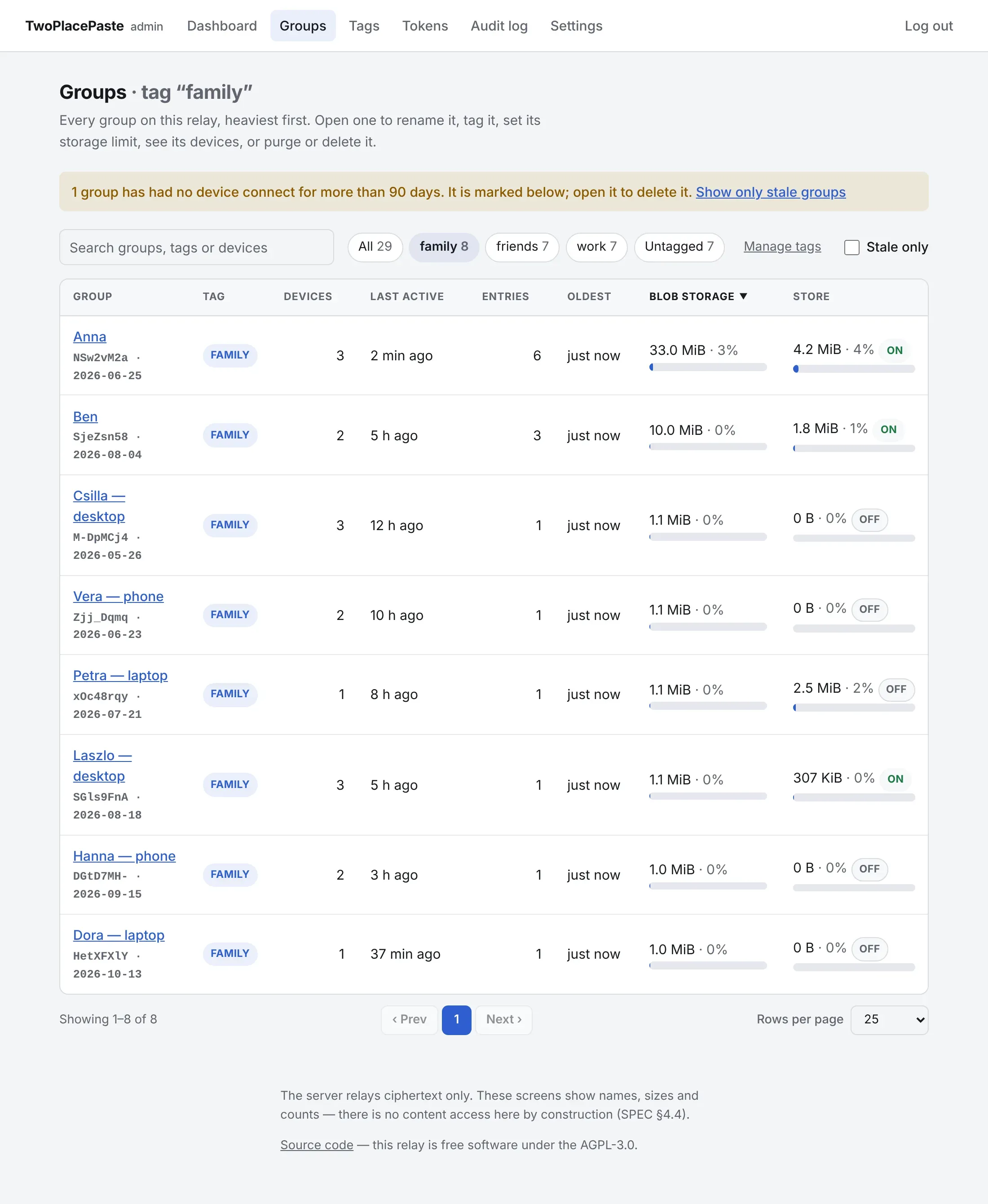The image size is (988, 1204).
Task: Open the Dashboard tab
Action: click(222, 26)
